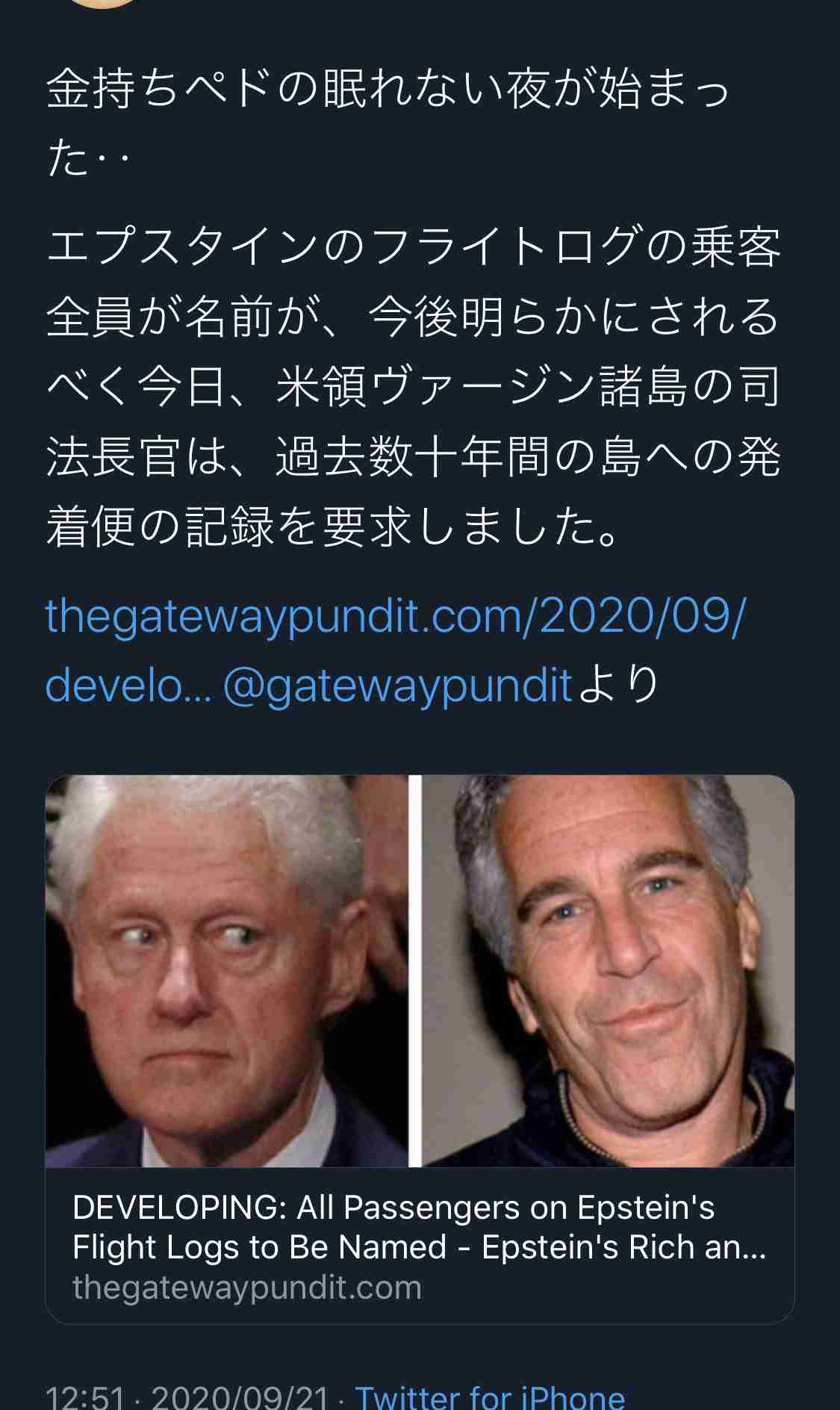Tap headline line "Flight Logs to Be Named"
The width and height of the screenshot is (840, 1410).
tap(260, 1247)
